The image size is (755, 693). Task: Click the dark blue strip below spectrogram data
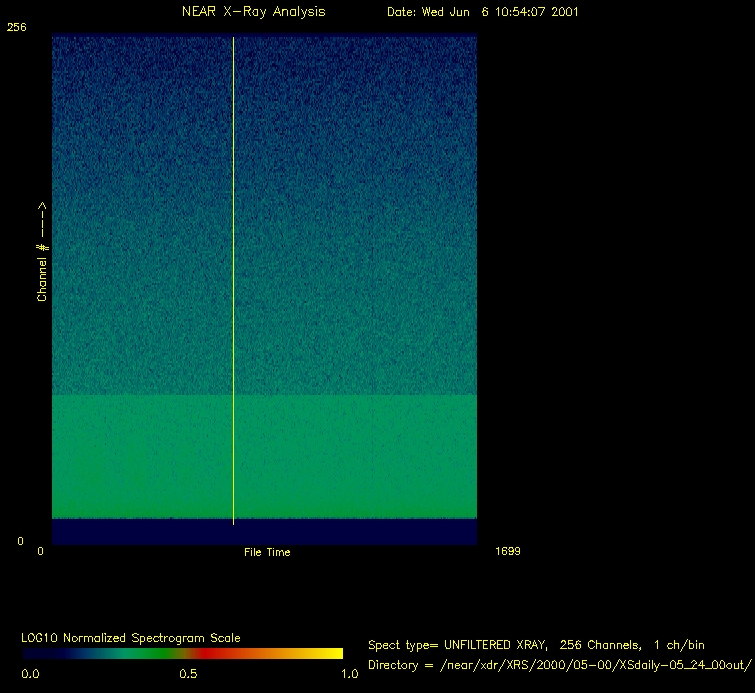[x=264, y=531]
